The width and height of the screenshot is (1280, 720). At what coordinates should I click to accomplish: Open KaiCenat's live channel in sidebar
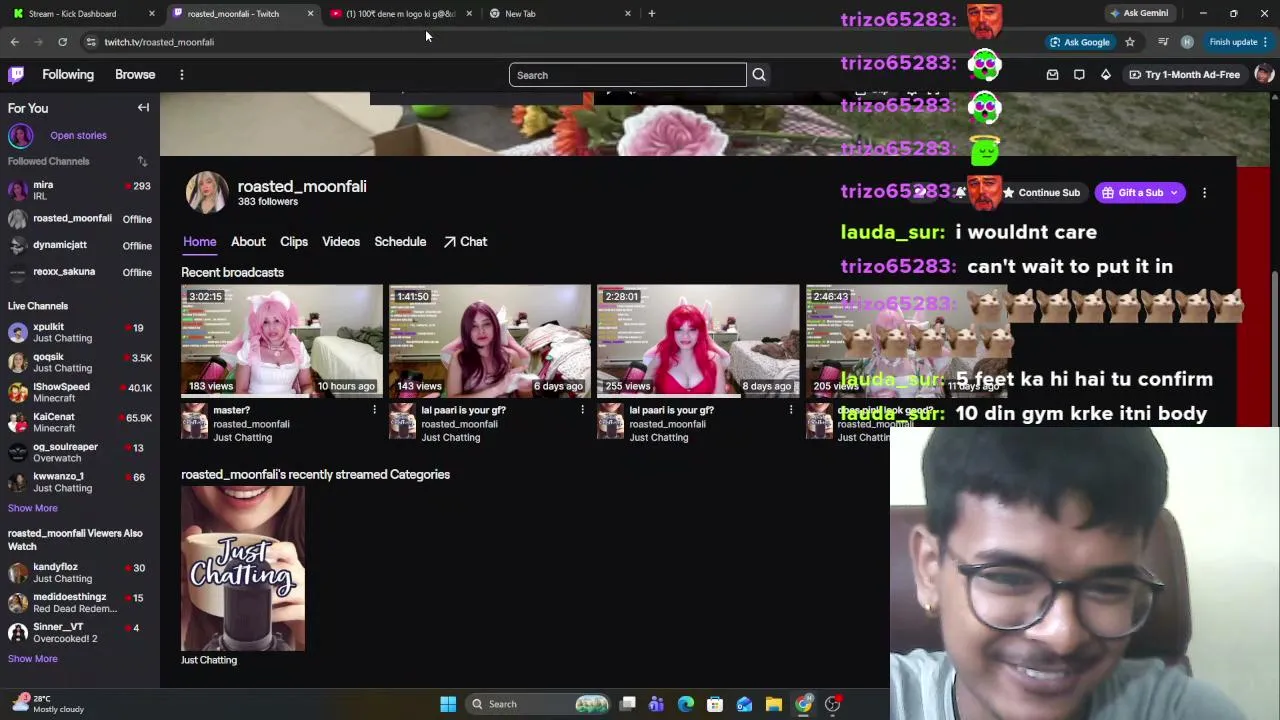80,422
